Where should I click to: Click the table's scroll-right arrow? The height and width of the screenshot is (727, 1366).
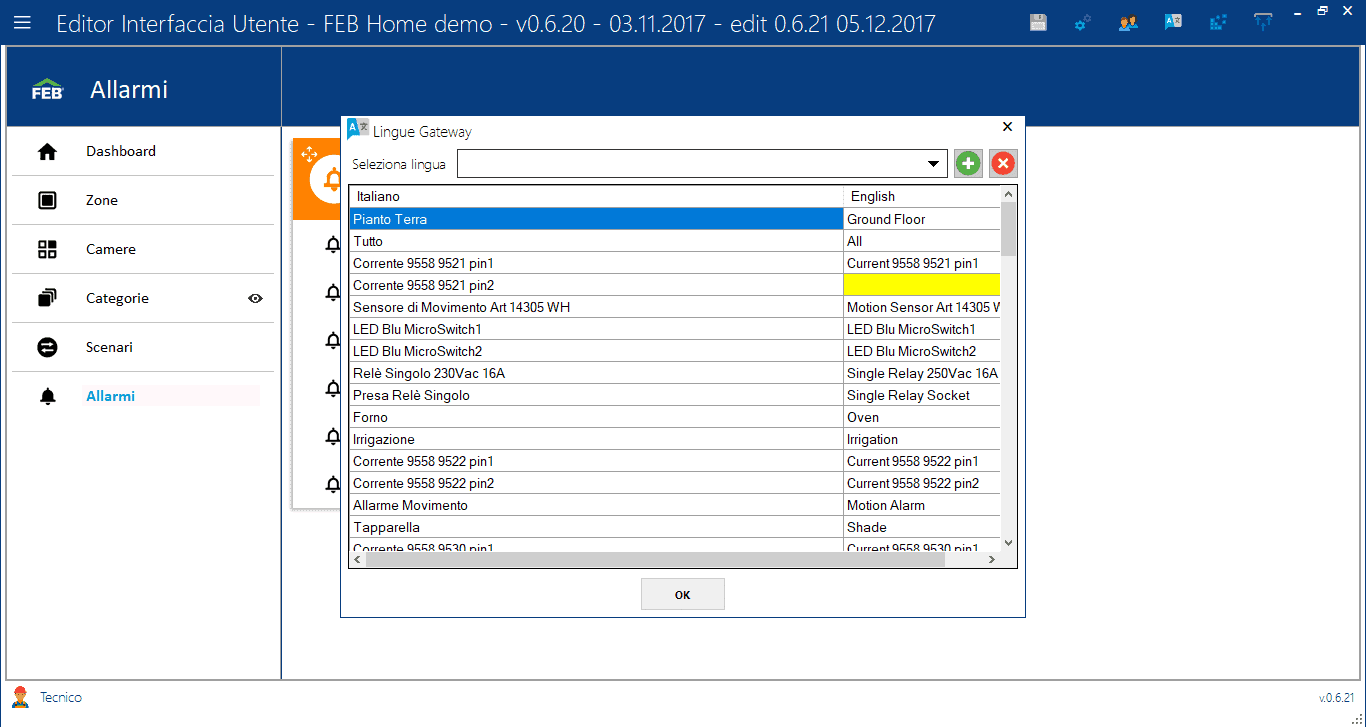point(992,560)
